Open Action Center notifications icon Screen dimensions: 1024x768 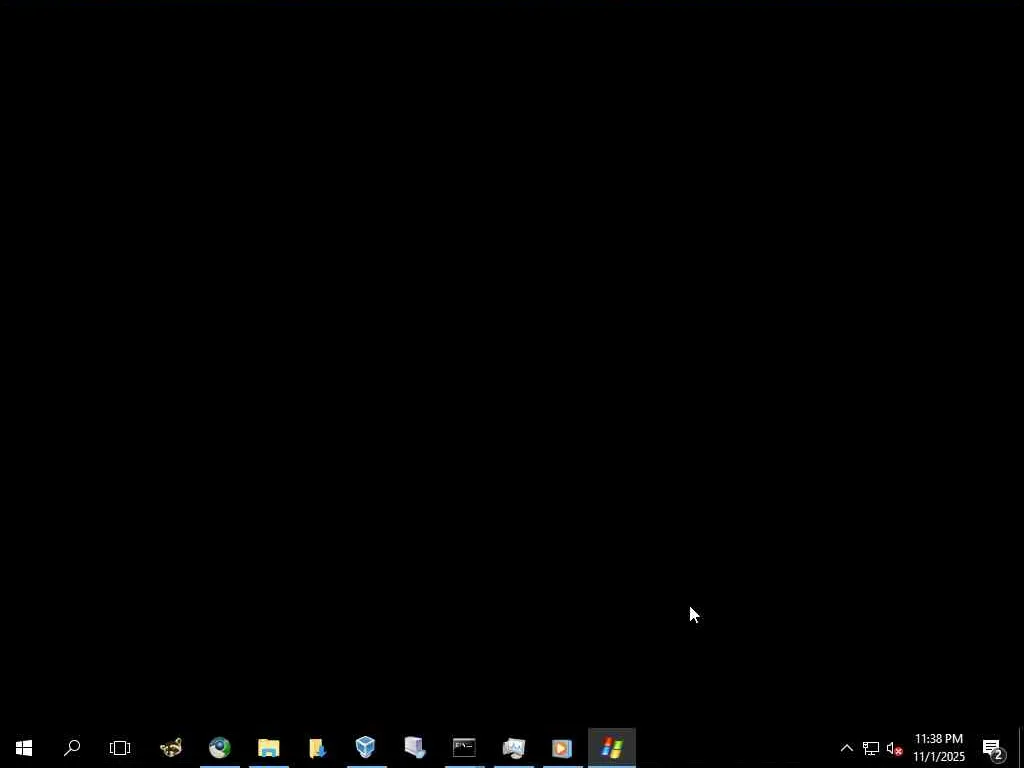(x=993, y=748)
